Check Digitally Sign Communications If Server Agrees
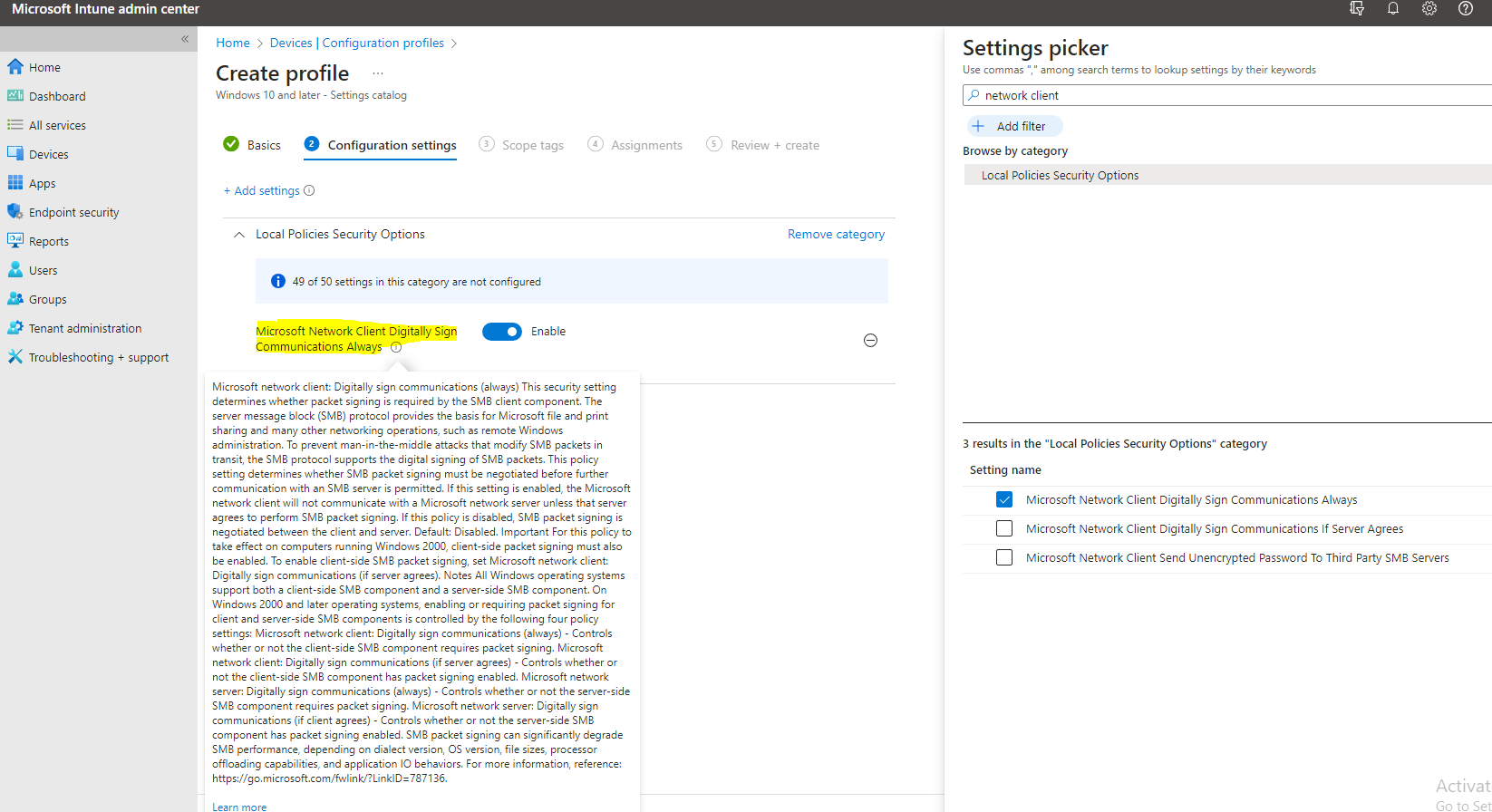This screenshot has width=1492, height=812. (1004, 528)
